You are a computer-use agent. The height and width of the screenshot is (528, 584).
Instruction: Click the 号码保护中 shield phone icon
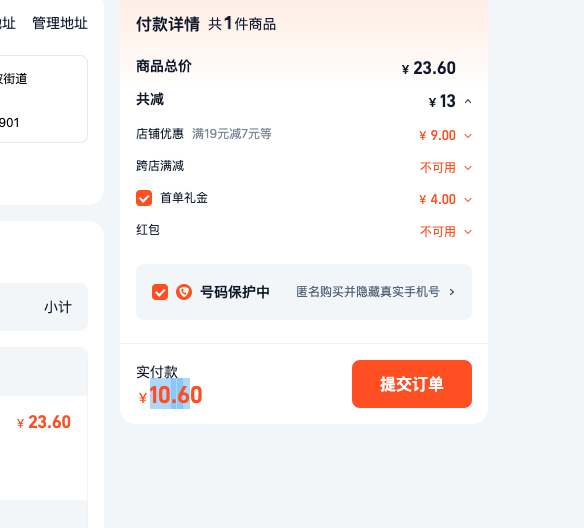[x=184, y=292]
